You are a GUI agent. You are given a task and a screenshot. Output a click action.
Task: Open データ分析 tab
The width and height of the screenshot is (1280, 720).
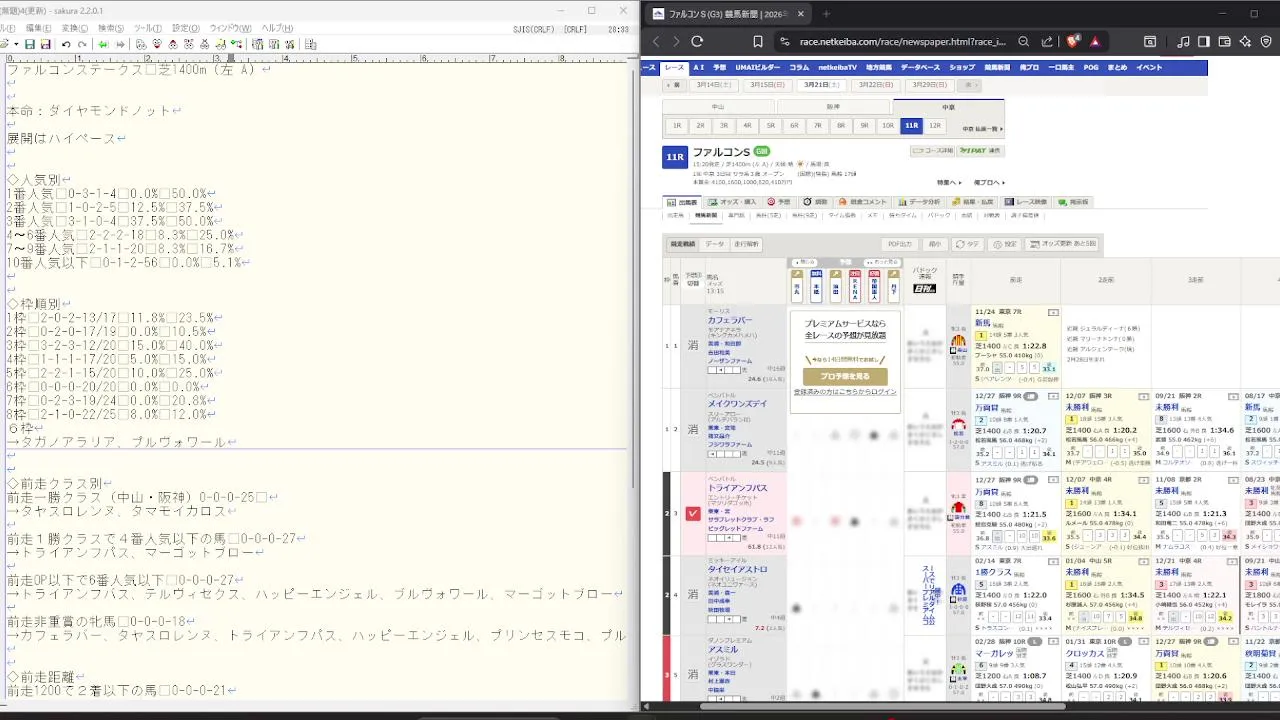click(919, 202)
